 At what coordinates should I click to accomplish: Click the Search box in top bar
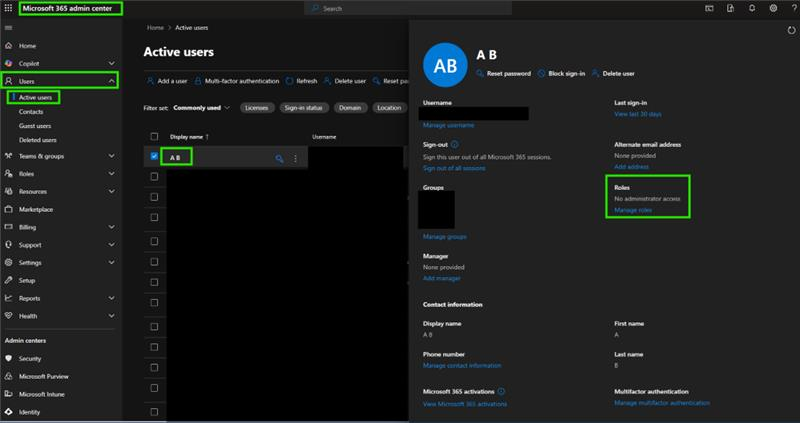click(x=408, y=8)
